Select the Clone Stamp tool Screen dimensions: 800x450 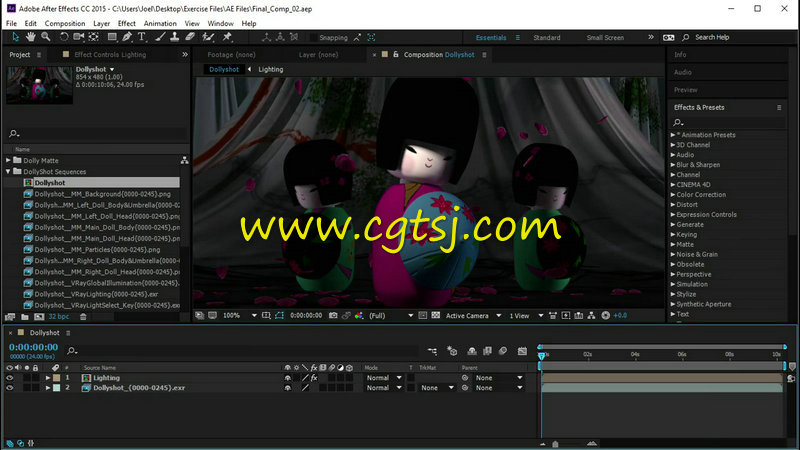point(174,37)
